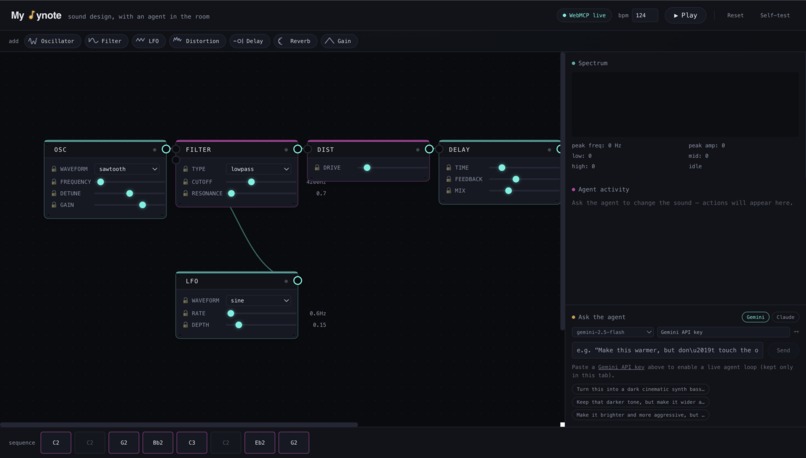Click the small dot on DIST header
This screenshot has height=458, width=806.
417,150
